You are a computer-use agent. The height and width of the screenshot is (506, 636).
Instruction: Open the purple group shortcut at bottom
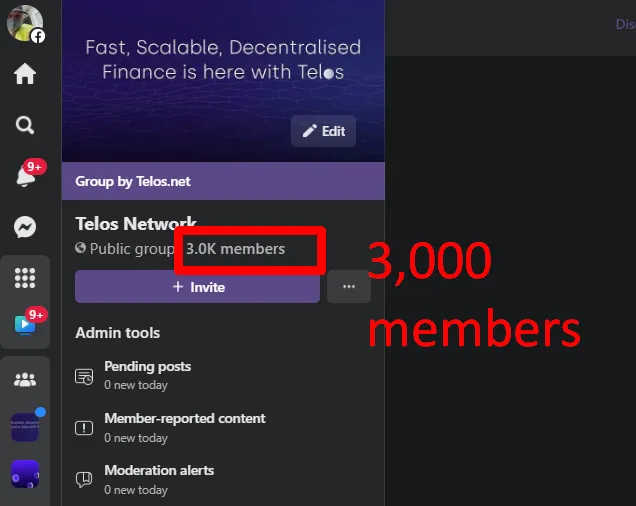tap(25, 474)
